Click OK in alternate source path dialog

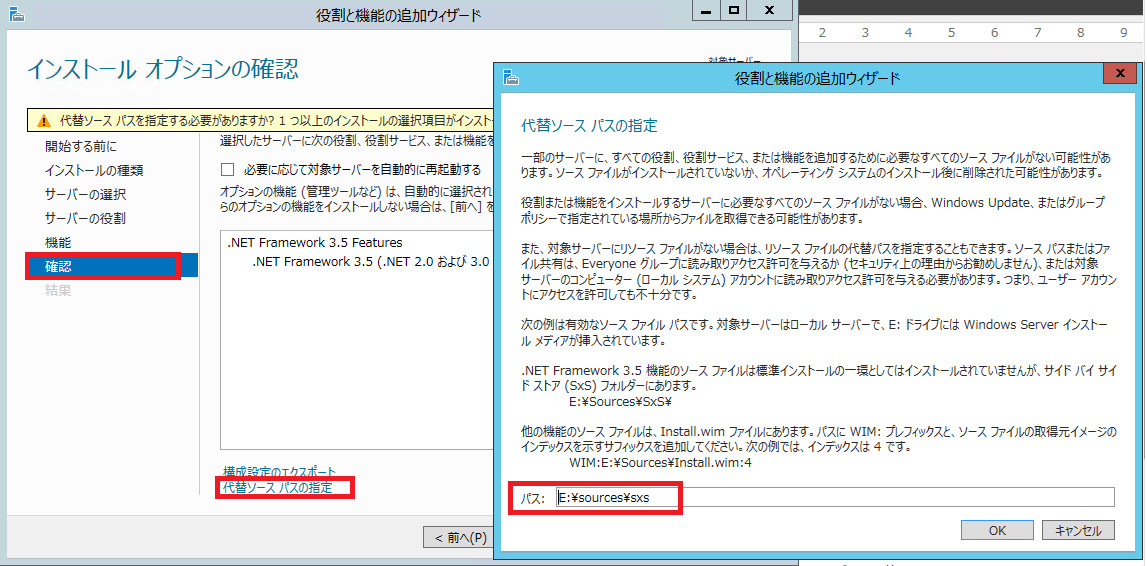tap(997, 530)
